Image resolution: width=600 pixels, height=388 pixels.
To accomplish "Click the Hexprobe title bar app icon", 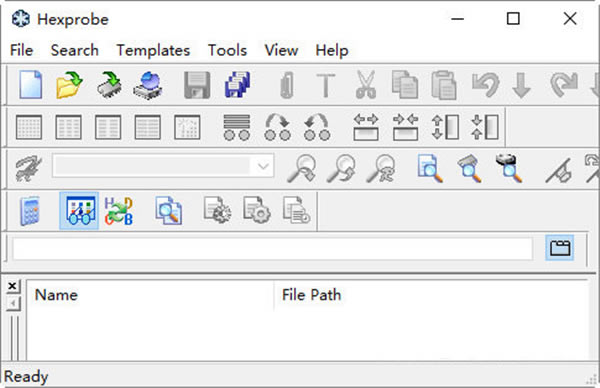I will pyautogui.click(x=21, y=19).
